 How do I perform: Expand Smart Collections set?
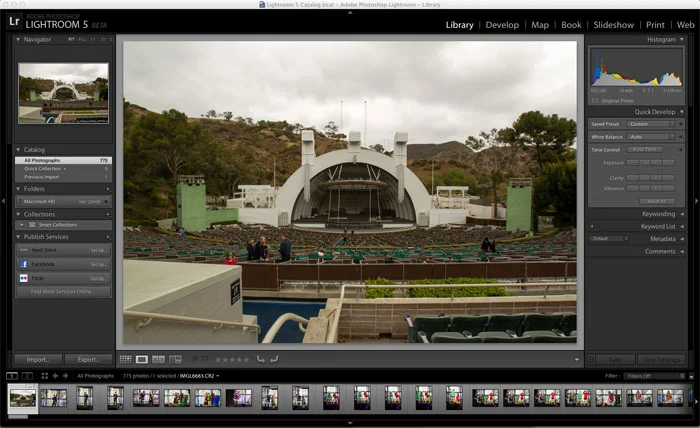click(x=22, y=225)
